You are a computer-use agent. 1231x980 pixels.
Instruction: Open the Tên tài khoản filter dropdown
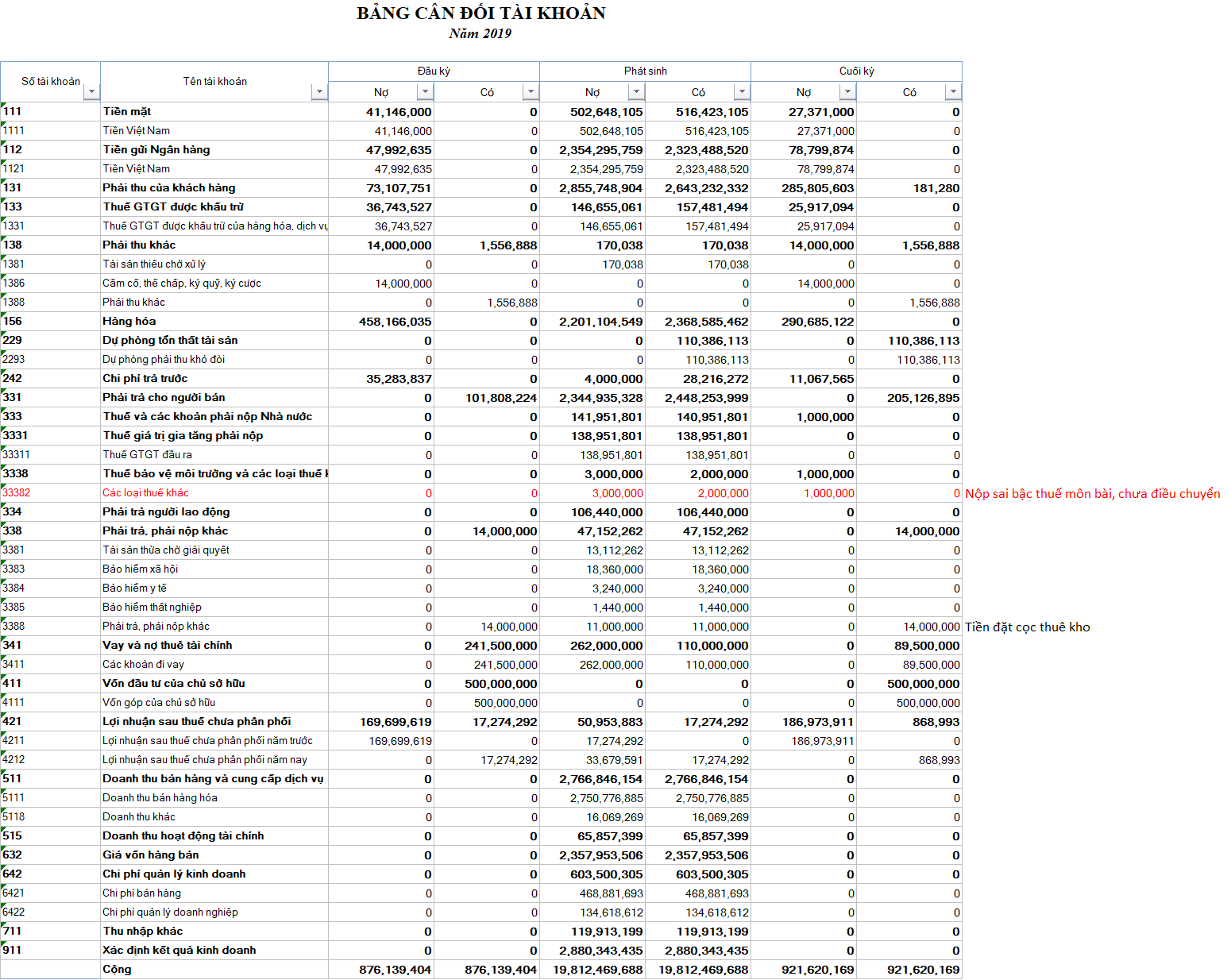click(319, 92)
